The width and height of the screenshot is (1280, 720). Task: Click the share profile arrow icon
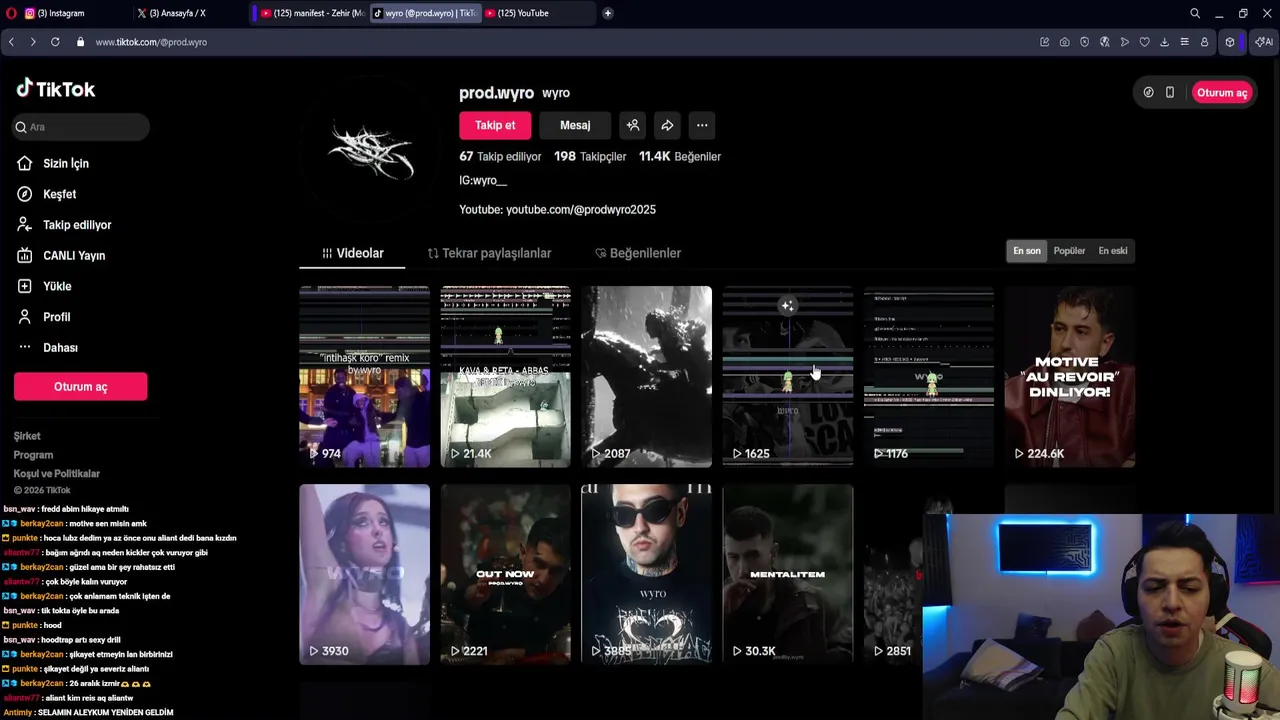pos(667,125)
